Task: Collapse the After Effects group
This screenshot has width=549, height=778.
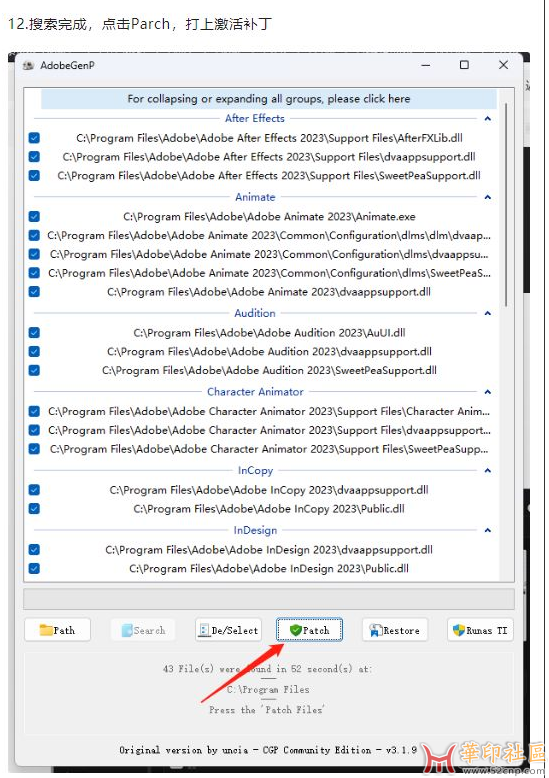Action: (487, 119)
